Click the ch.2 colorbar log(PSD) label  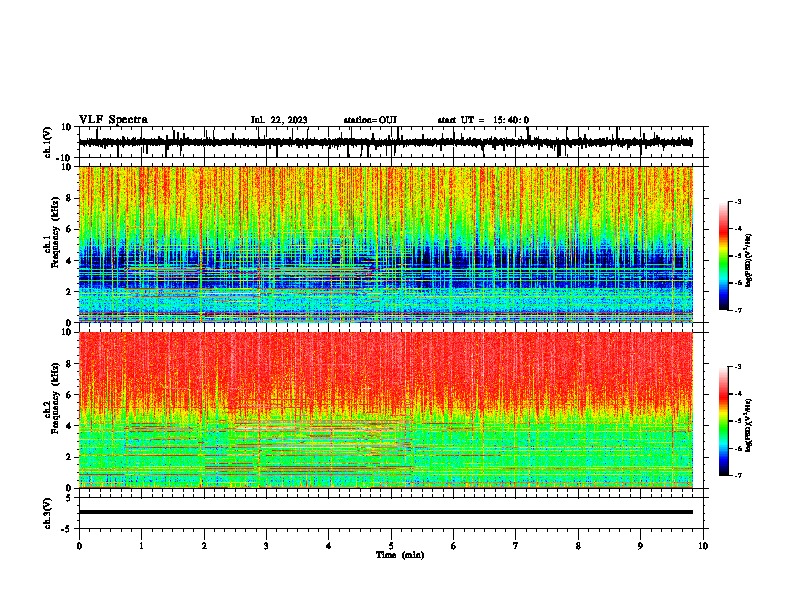(x=749, y=426)
